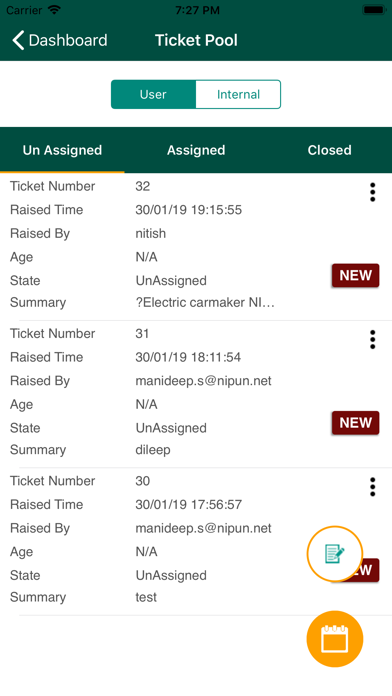Open ticket with summary dileep

[196, 394]
